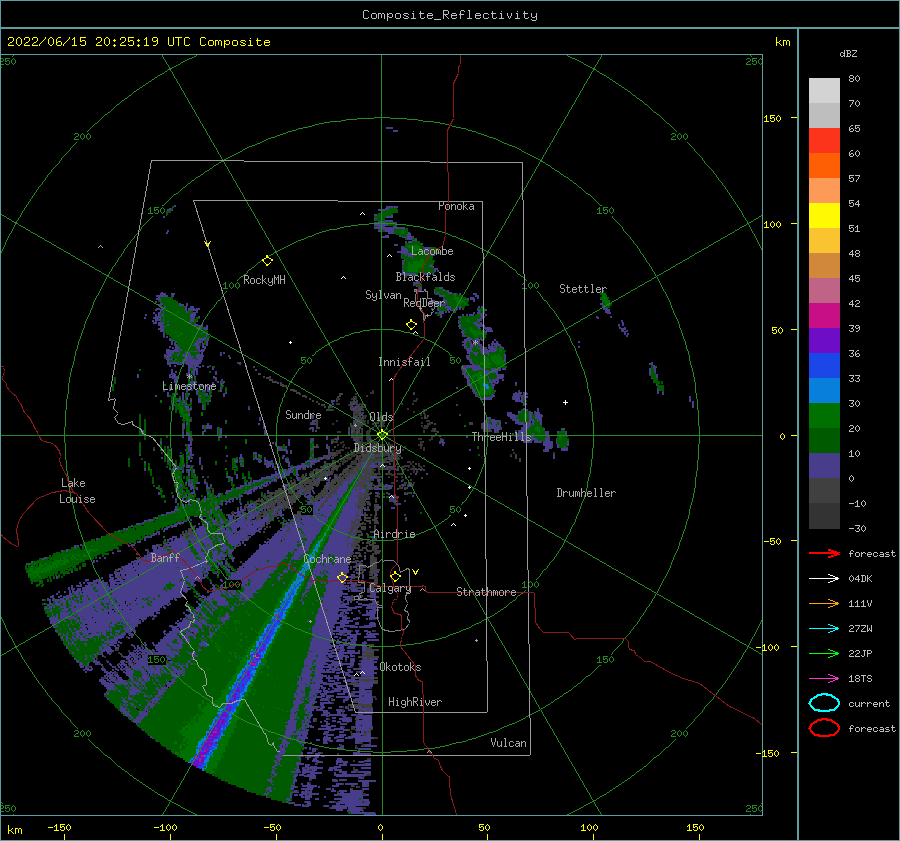Click the -150 tick on bottom axis
Image resolution: width=900 pixels, height=841 pixels.
click(59, 827)
